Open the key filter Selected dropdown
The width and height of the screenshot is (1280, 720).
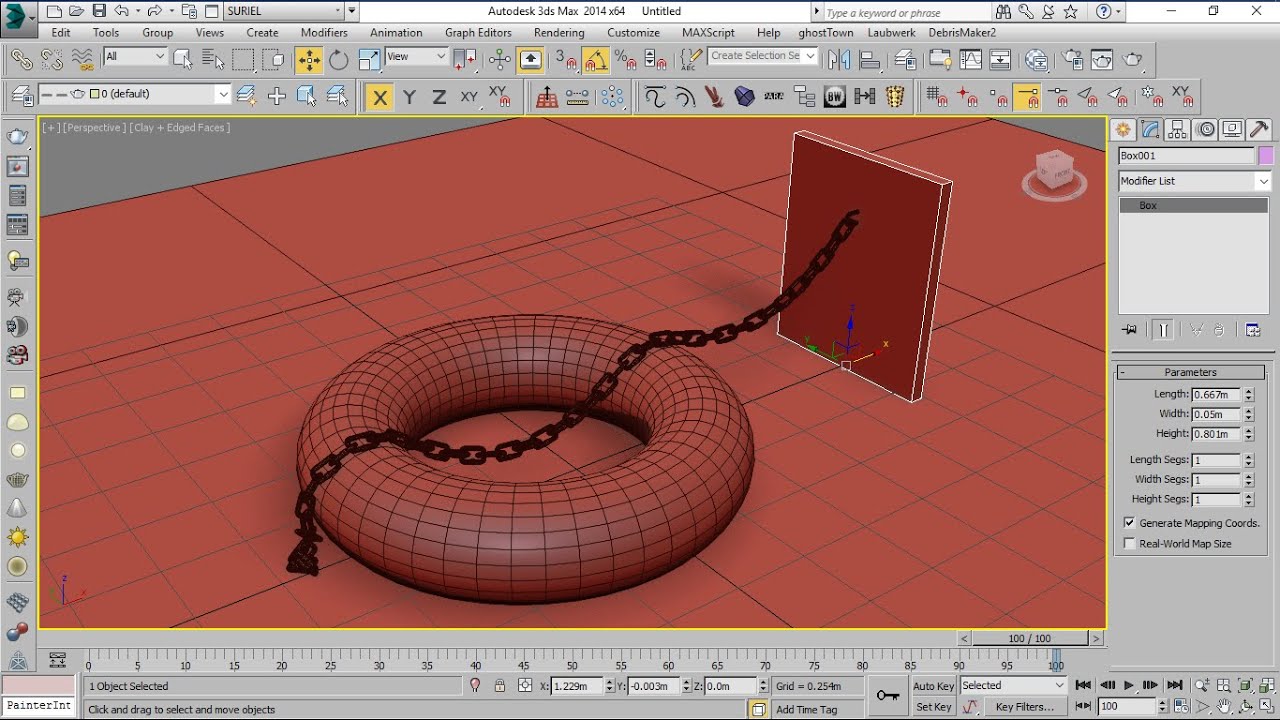pyautogui.click(x=1013, y=686)
